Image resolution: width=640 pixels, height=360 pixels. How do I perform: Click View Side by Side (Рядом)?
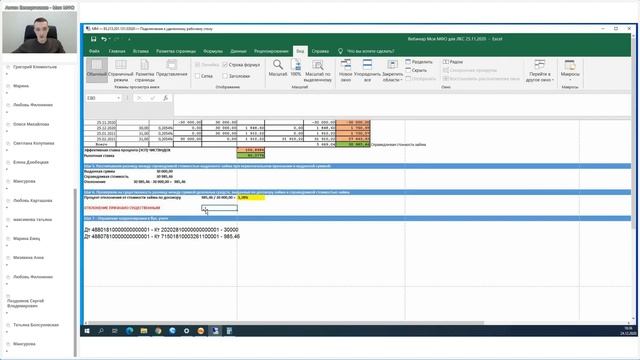pyautogui.click(x=453, y=62)
